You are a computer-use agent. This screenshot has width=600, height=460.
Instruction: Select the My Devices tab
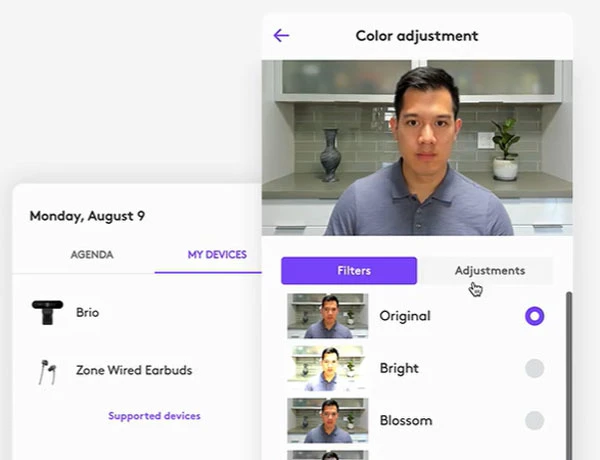[217, 255]
